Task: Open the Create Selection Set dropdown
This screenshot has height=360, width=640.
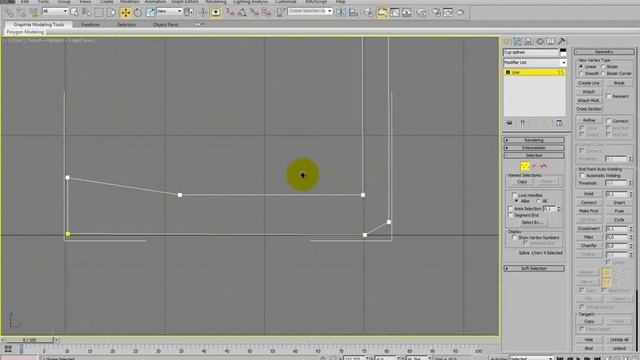Action: (x=310, y=11)
